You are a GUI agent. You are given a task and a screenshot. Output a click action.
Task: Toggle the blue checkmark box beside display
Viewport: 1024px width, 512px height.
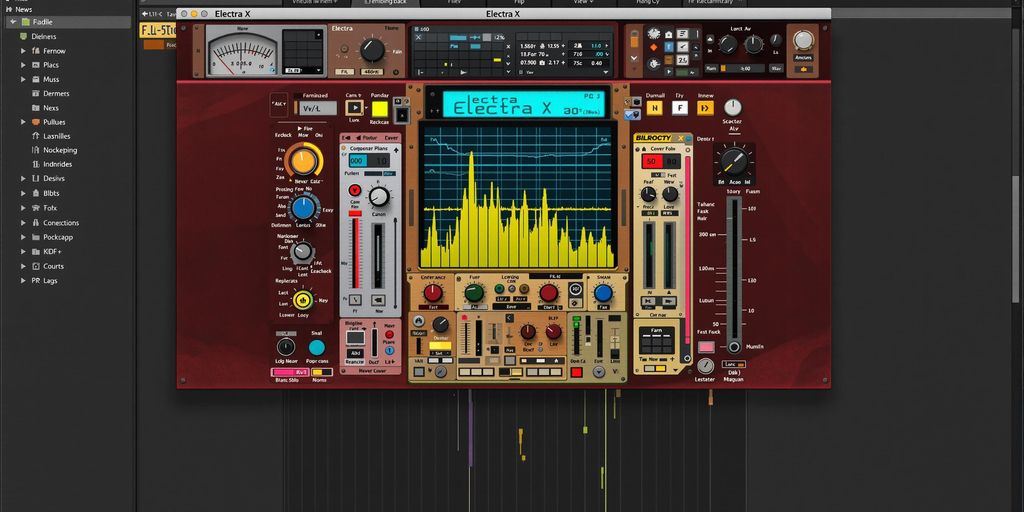(632, 115)
